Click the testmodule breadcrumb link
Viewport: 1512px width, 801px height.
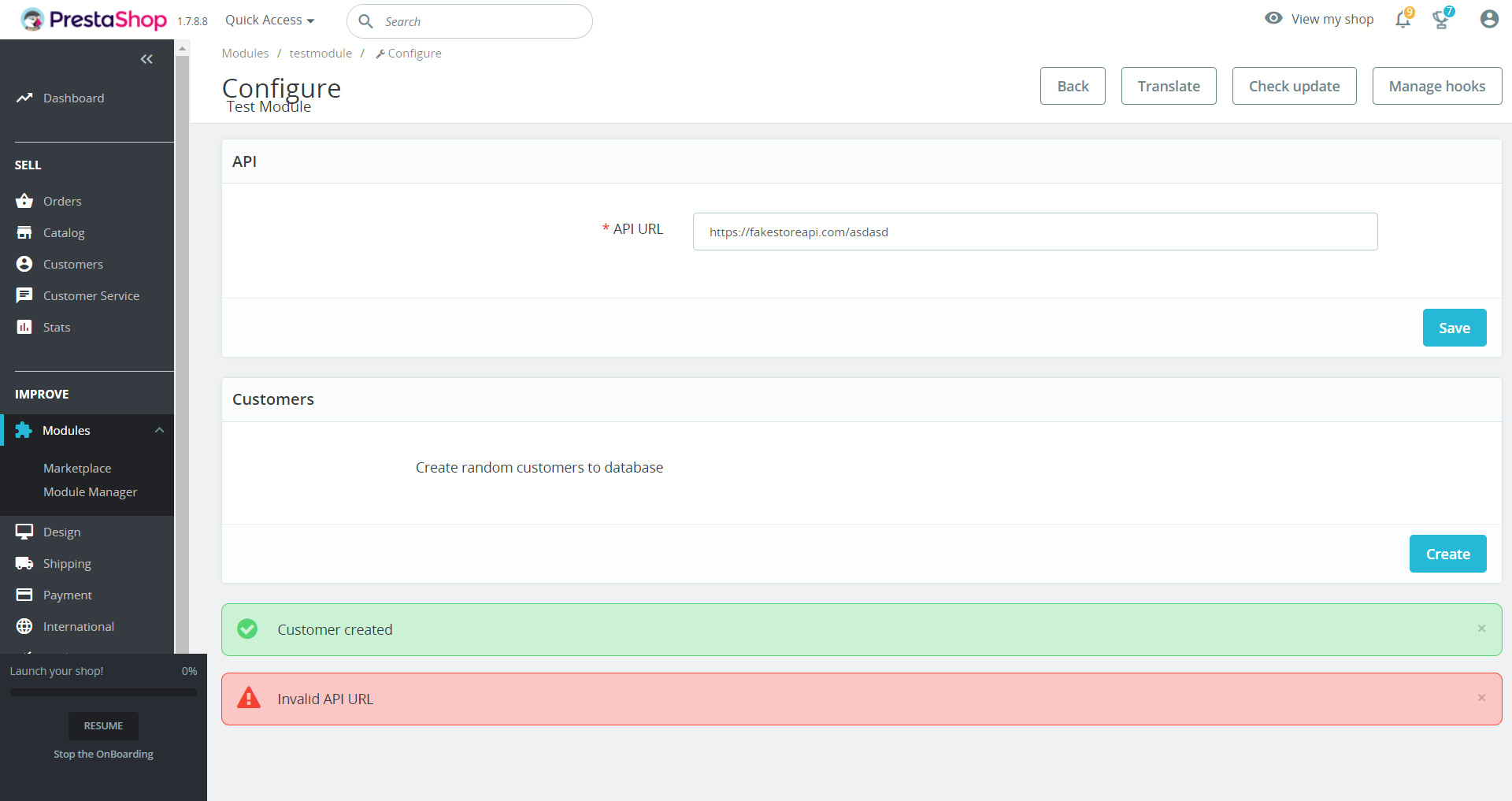[x=321, y=54]
